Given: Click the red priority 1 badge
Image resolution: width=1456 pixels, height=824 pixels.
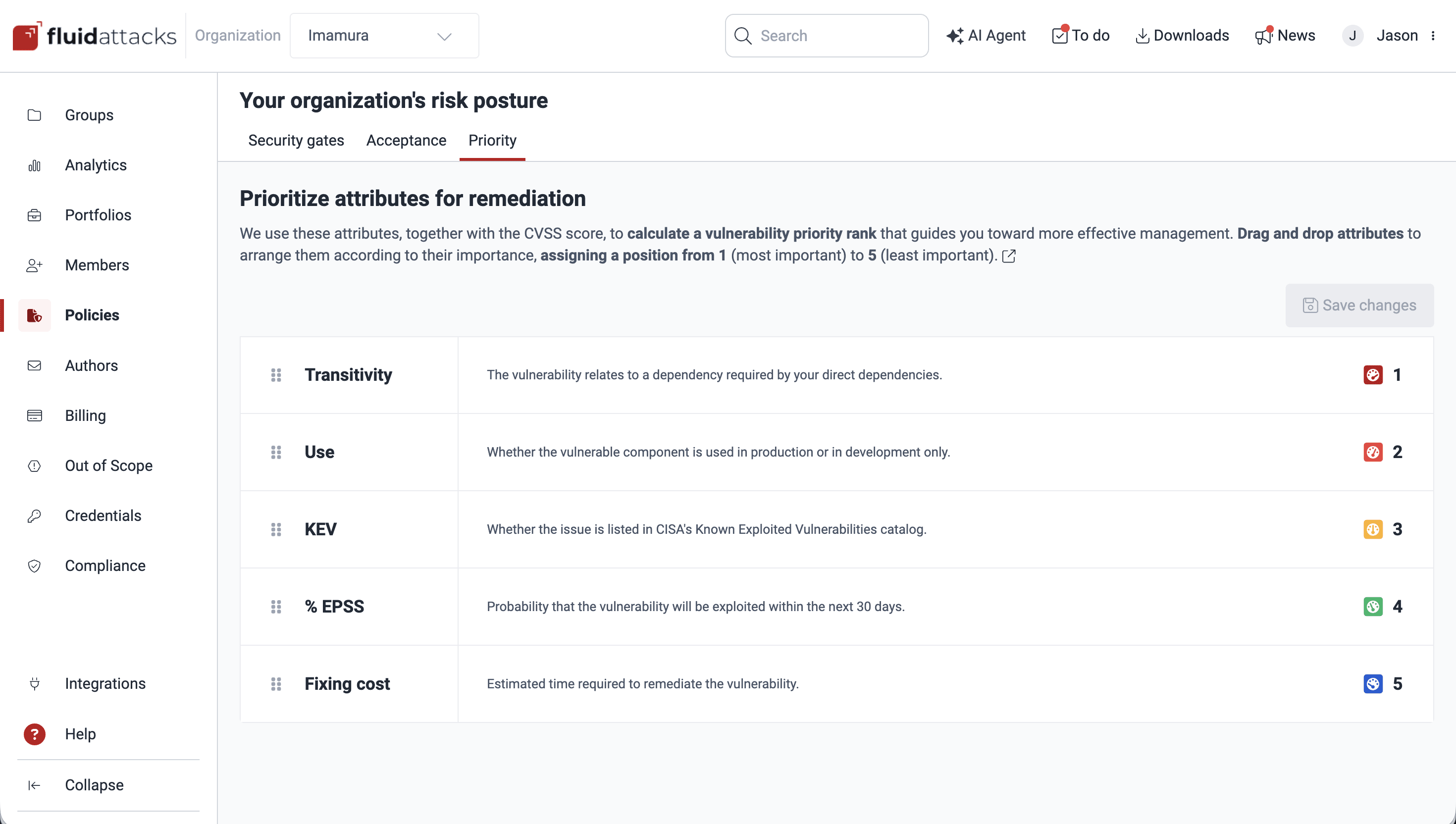Looking at the screenshot, I should (1373, 375).
